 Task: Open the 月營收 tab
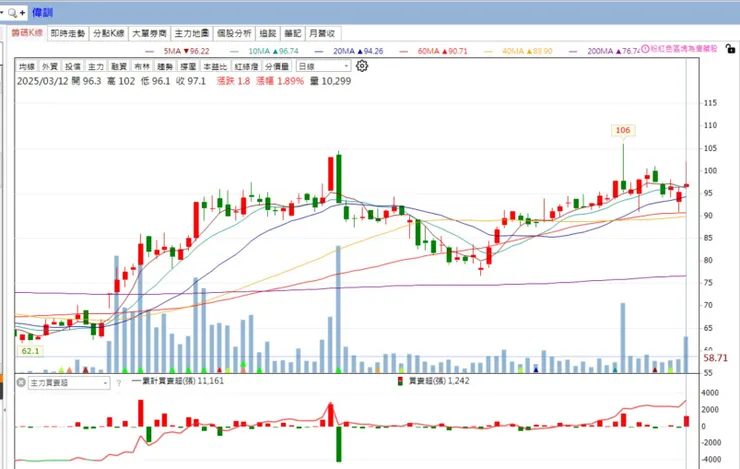[x=323, y=33]
